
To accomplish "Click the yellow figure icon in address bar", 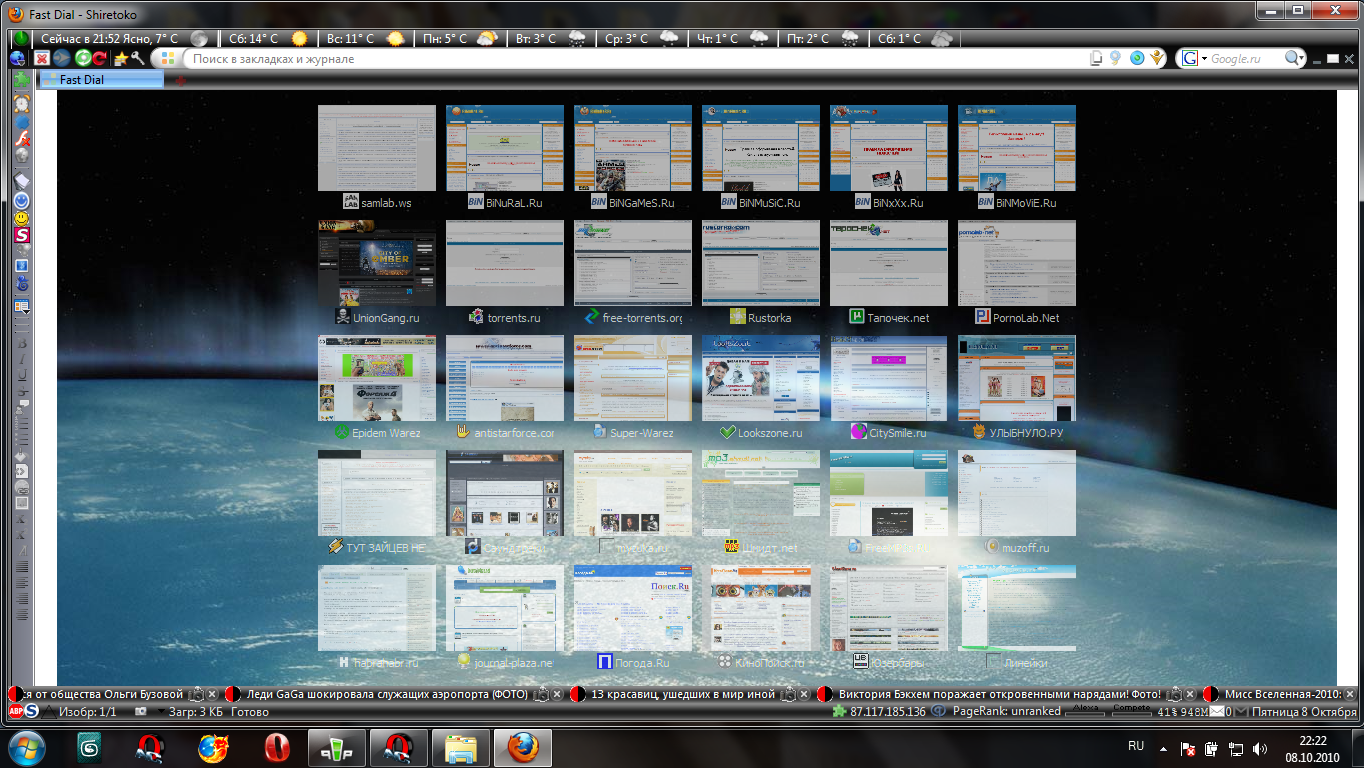I will pos(1158,58).
